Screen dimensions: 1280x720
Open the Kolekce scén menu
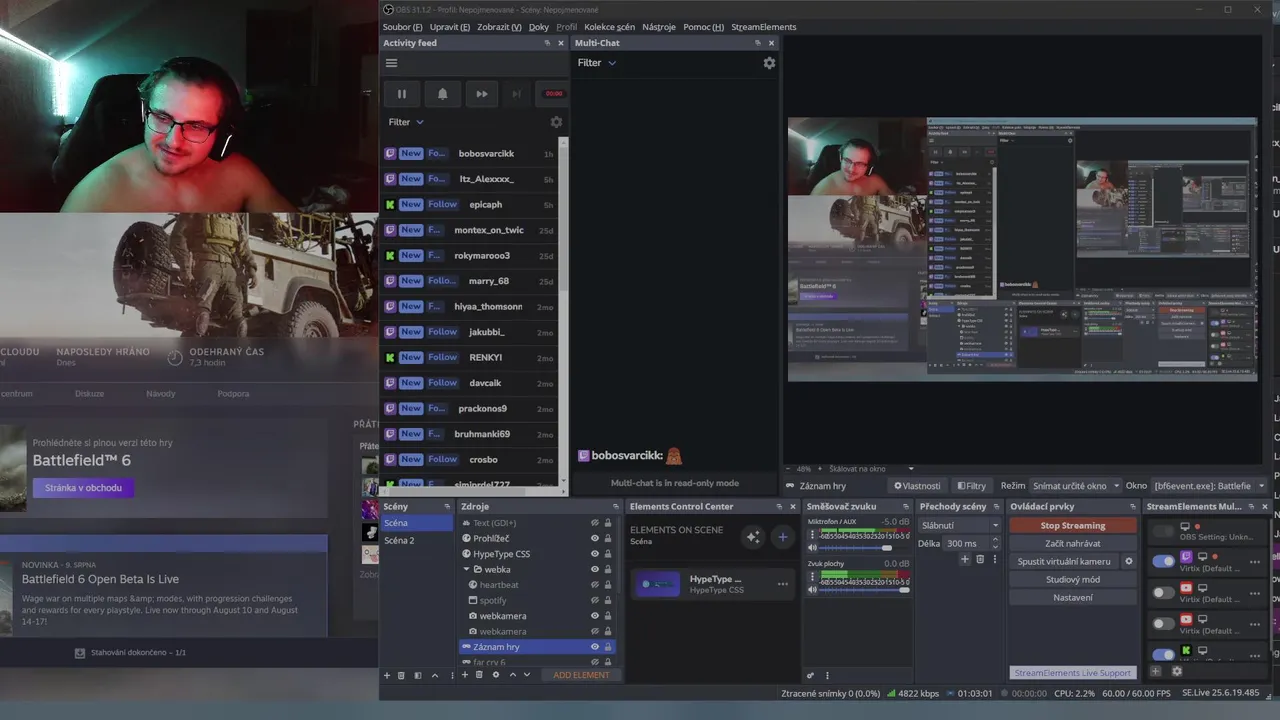click(609, 27)
